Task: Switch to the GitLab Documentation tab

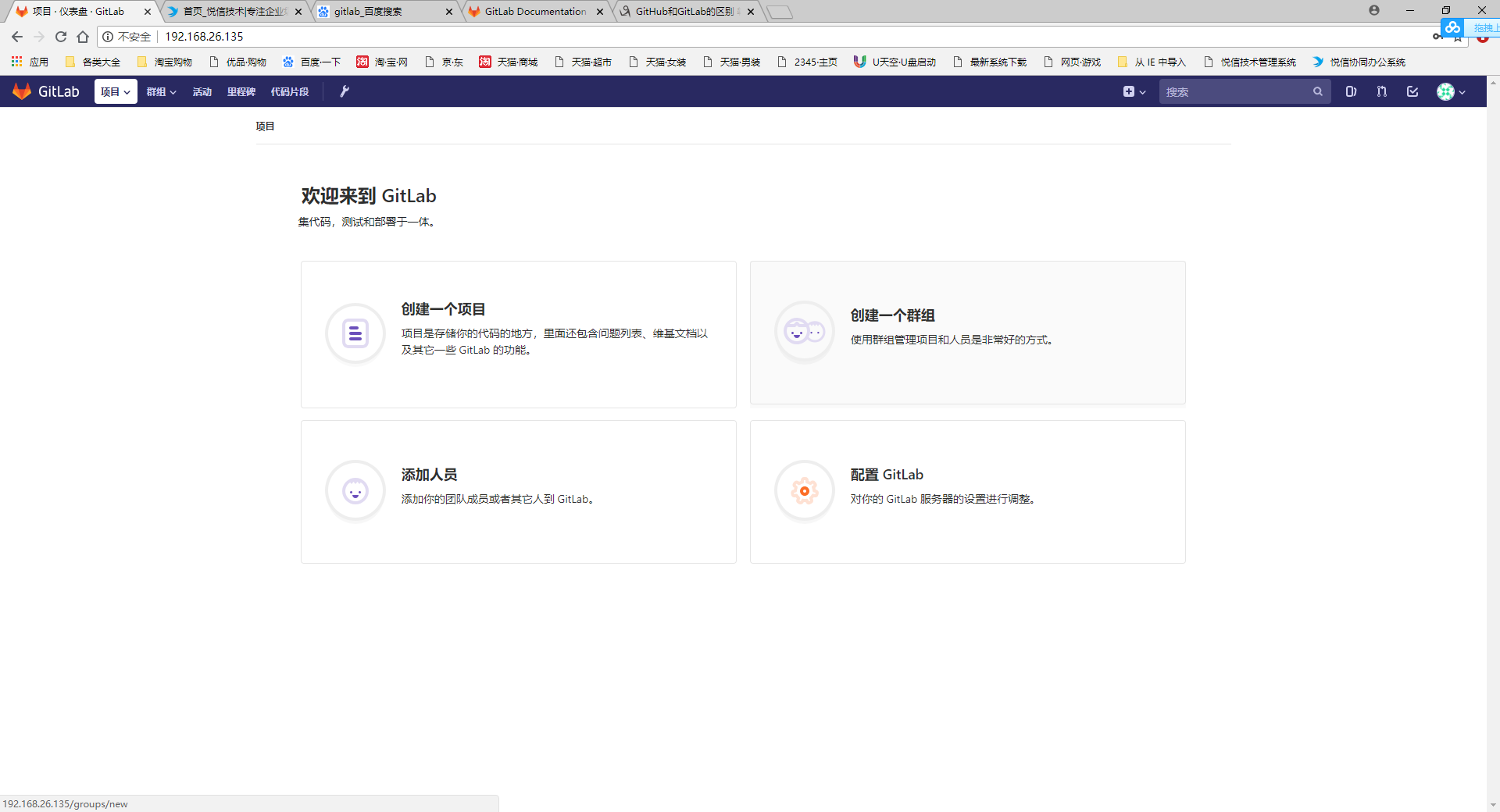Action: pyautogui.click(x=534, y=11)
